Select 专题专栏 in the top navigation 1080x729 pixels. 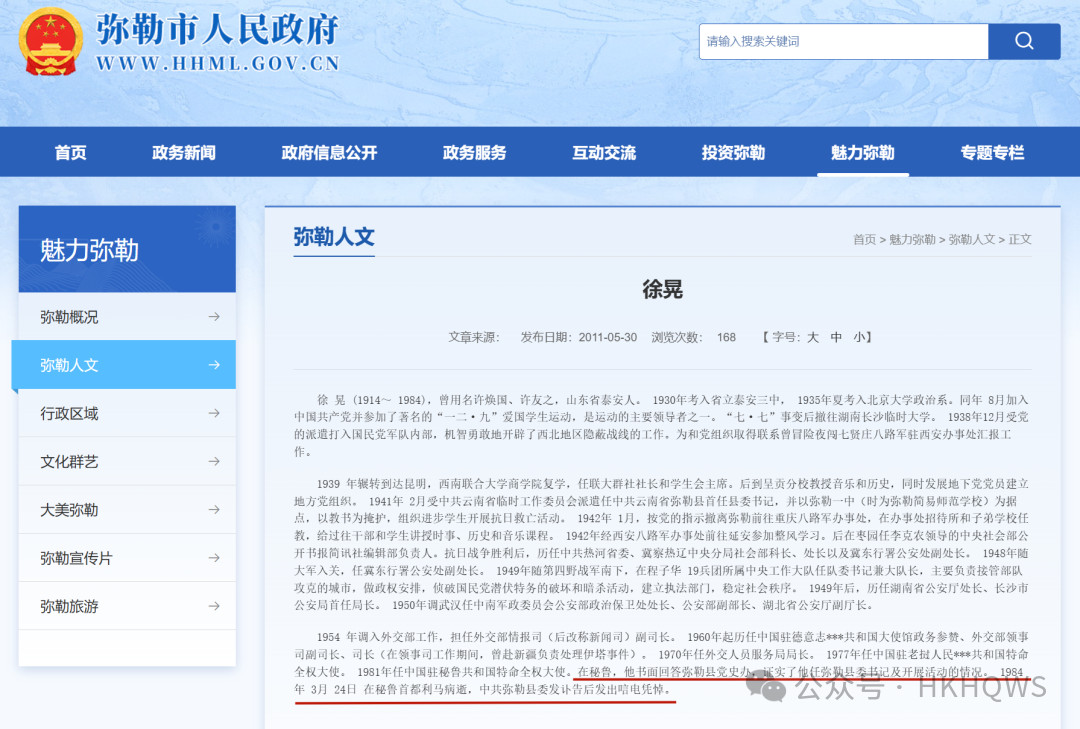coord(992,153)
